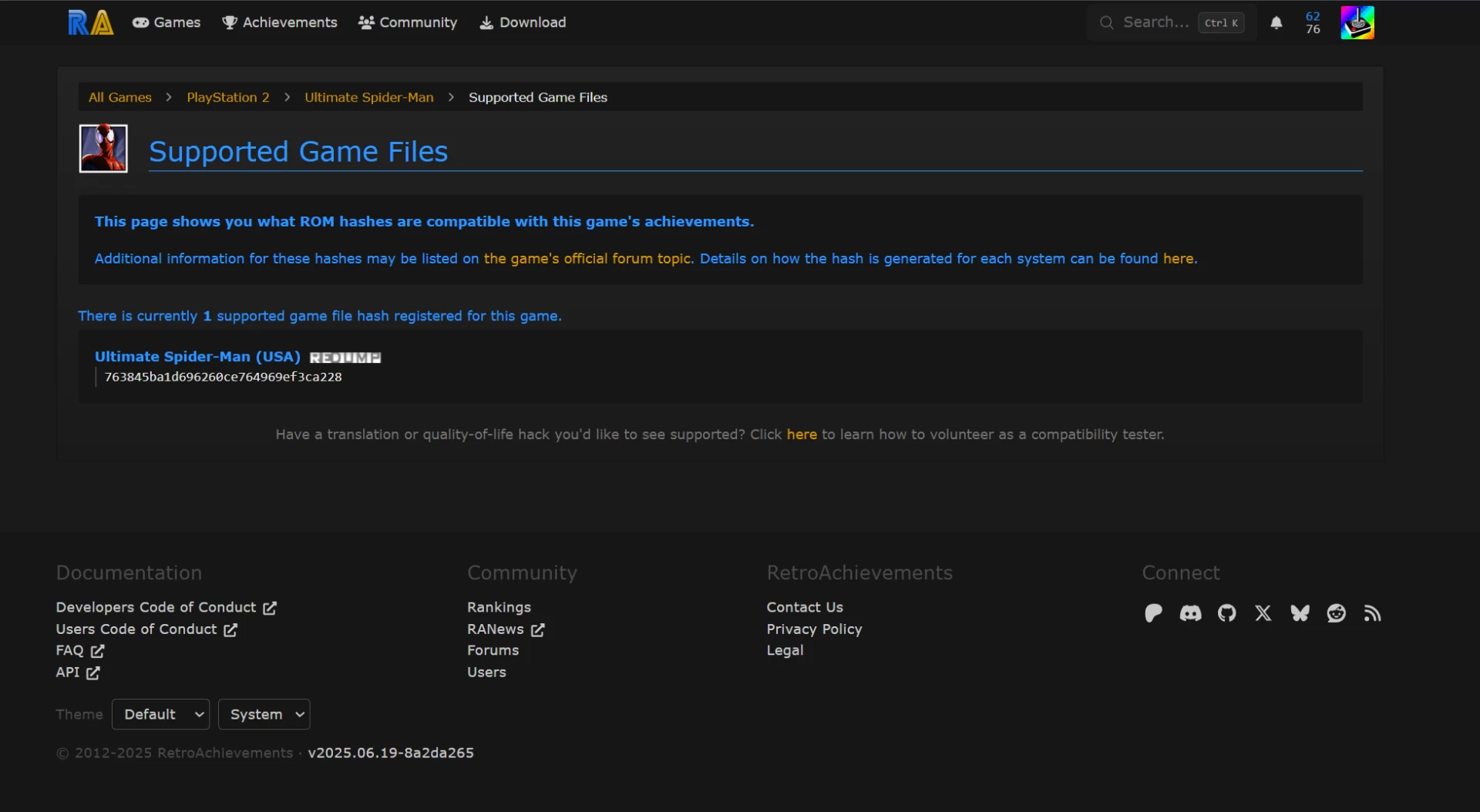Expand the System color scheme dropdown
This screenshot has width=1480, height=812.
(x=264, y=714)
